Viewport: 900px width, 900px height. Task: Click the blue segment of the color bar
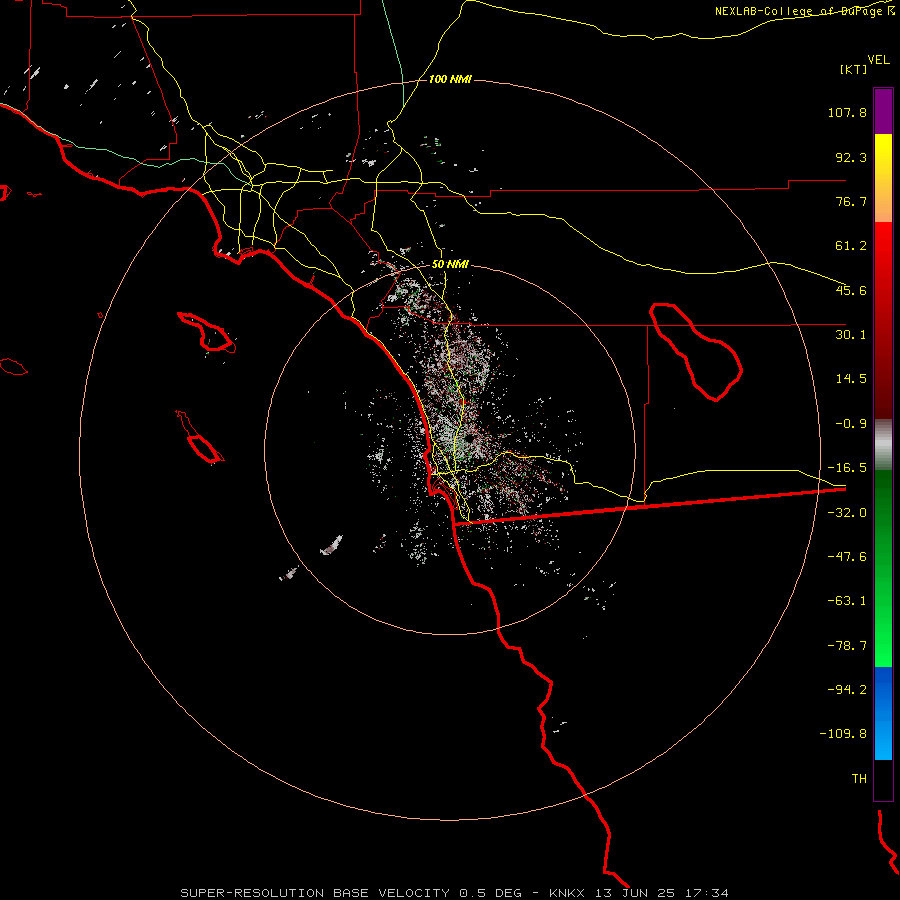[883, 713]
